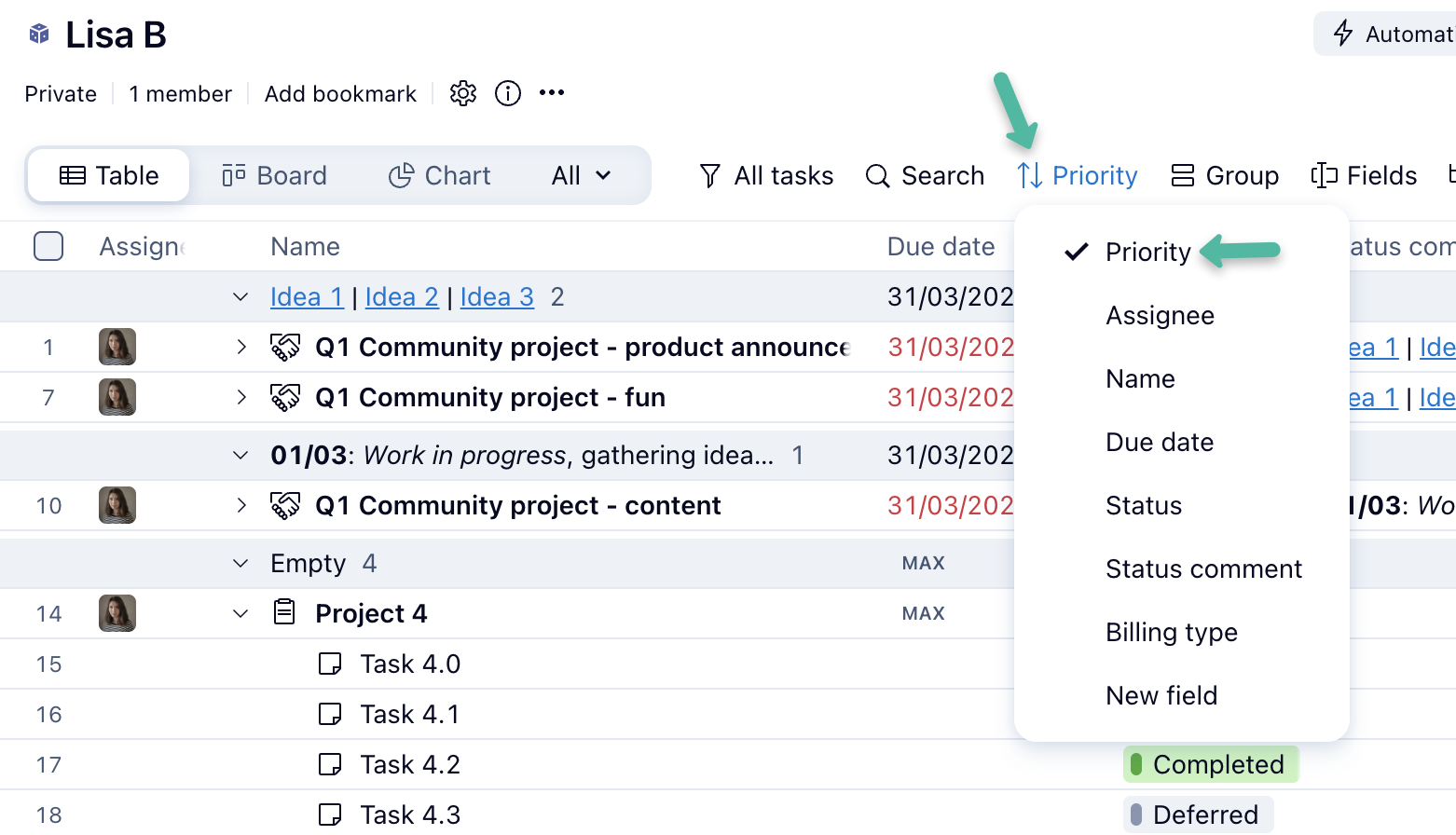
Task: Select checked Priority sort option
Action: pyautogui.click(x=1147, y=253)
